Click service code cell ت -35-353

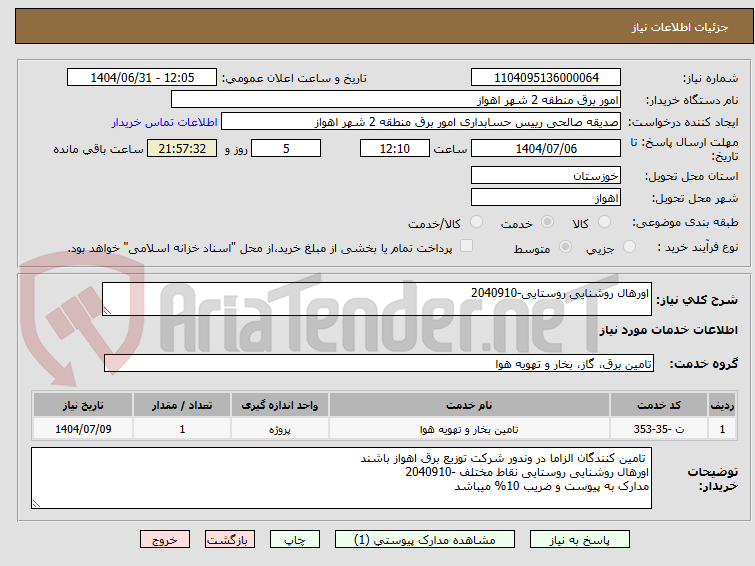(659, 429)
